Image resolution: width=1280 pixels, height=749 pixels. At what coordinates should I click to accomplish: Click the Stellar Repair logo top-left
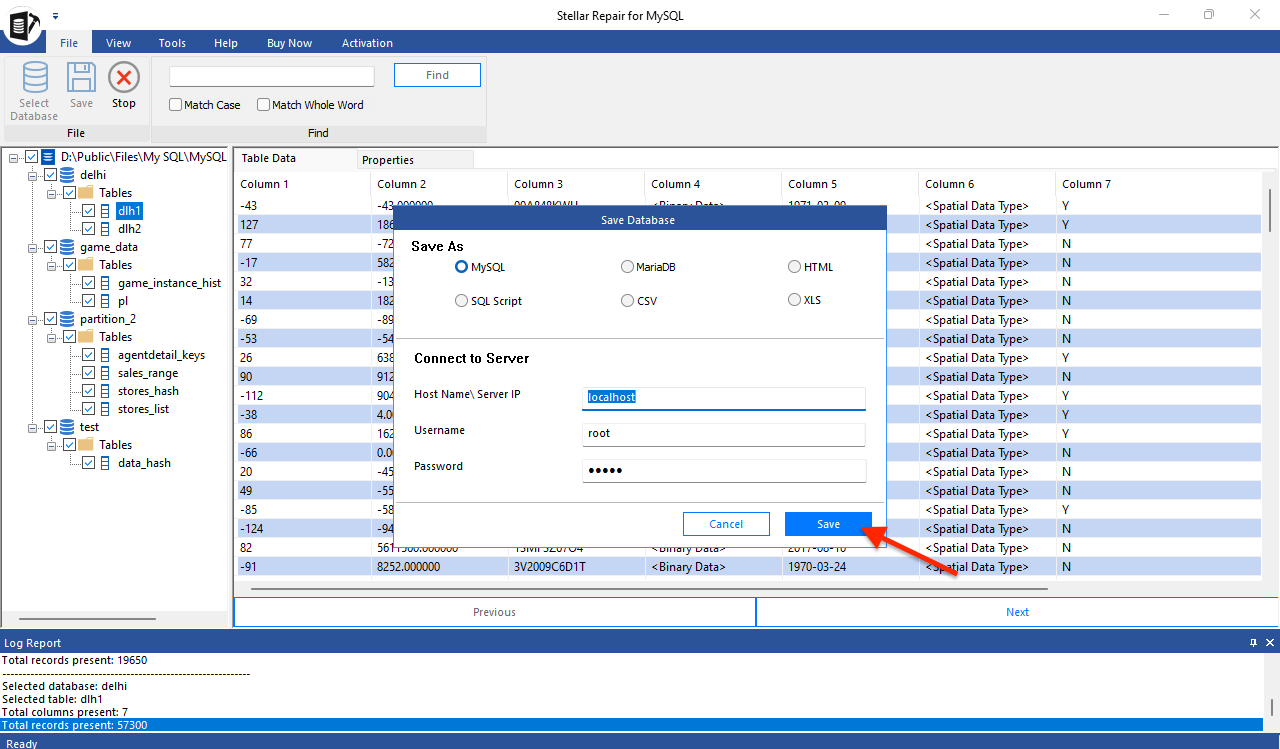[22, 27]
